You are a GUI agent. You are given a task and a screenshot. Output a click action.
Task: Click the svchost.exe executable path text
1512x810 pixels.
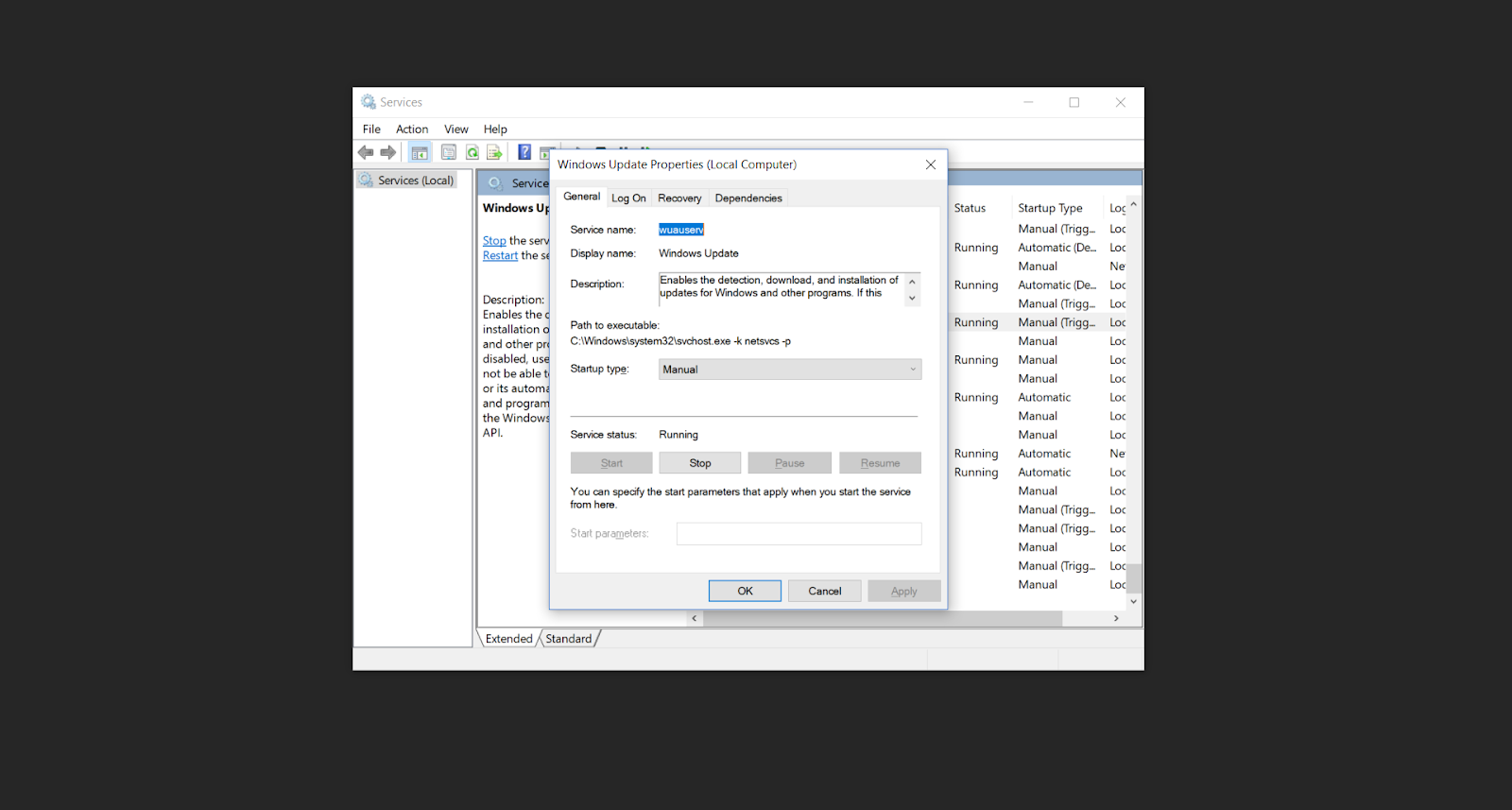680,341
